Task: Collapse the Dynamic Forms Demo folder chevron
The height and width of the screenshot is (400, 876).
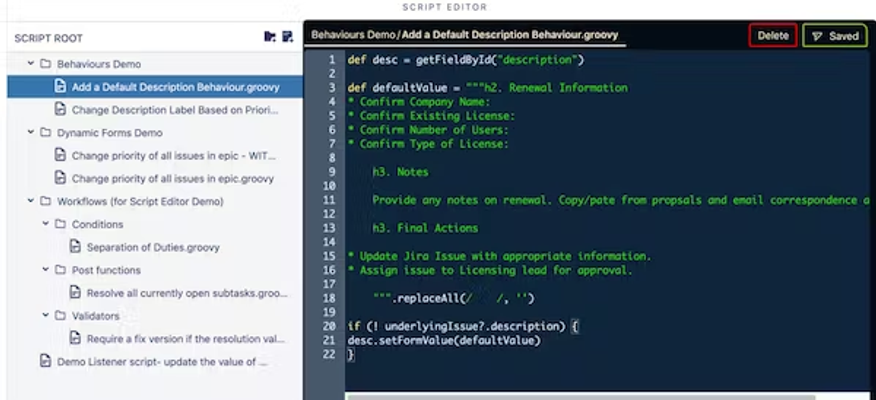Action: (31, 132)
